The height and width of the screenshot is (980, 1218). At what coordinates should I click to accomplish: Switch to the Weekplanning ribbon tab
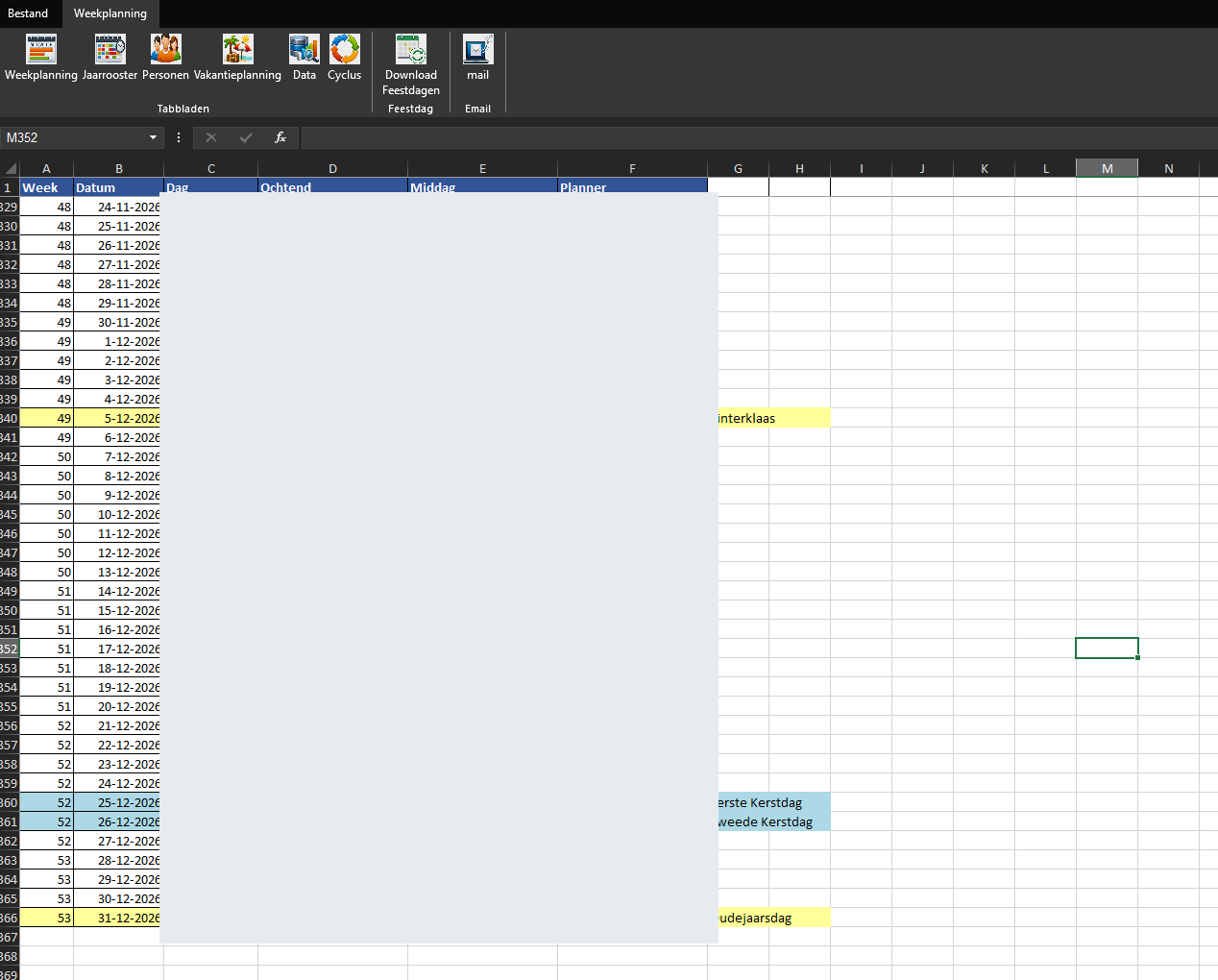110,13
